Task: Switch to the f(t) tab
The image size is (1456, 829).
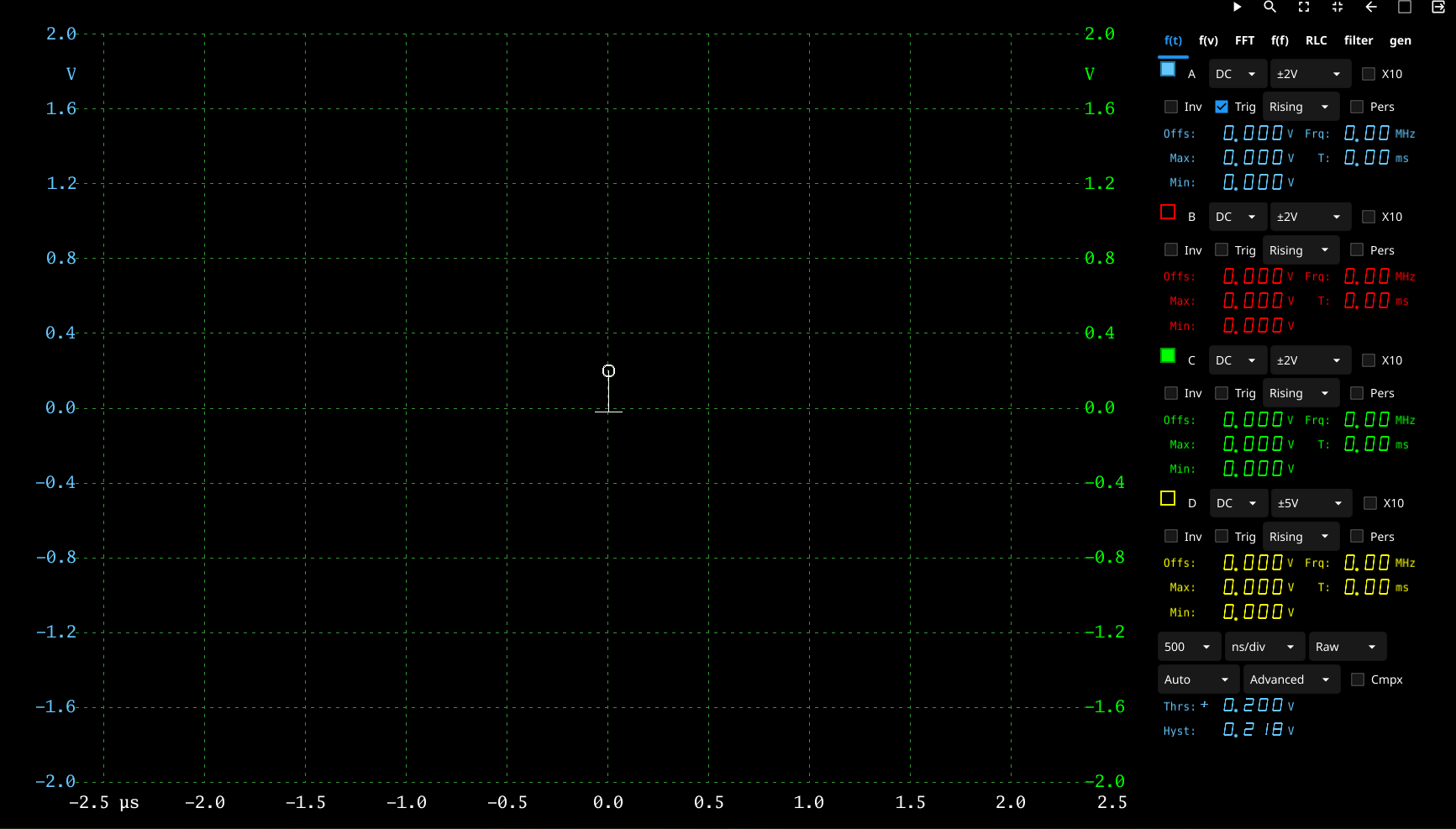Action: (1173, 40)
